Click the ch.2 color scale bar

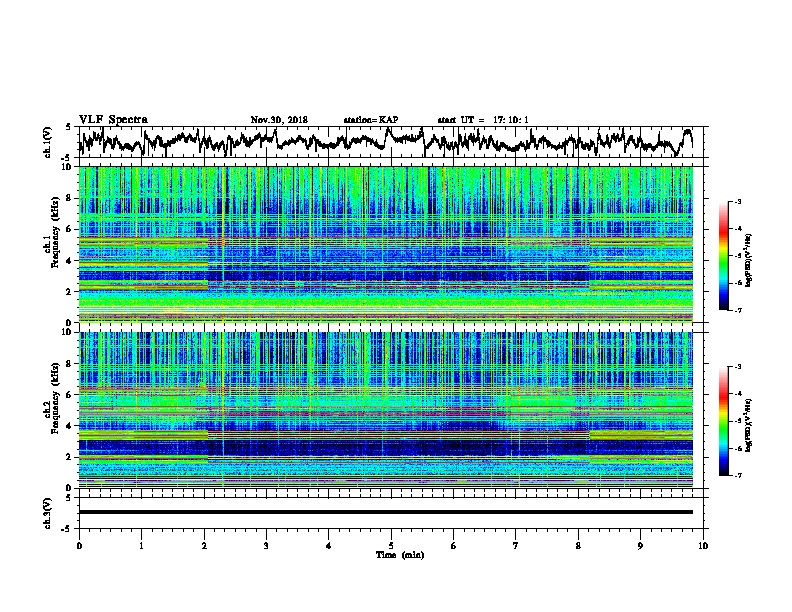(x=724, y=421)
